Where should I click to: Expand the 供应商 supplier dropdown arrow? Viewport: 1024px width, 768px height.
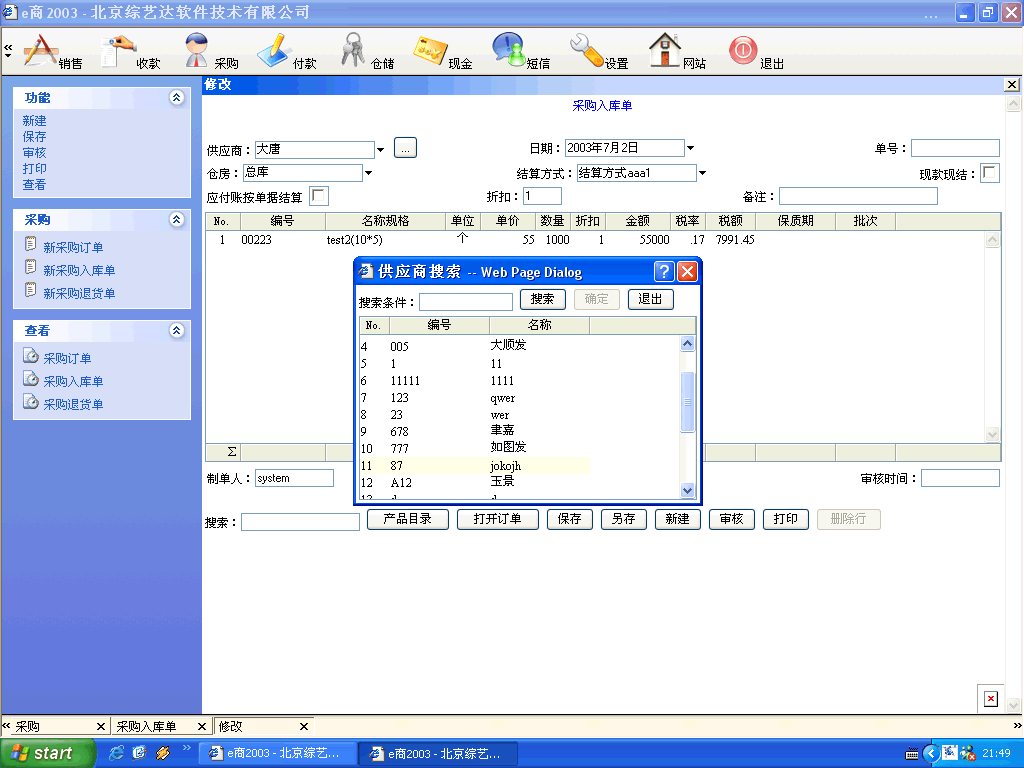pyautogui.click(x=381, y=150)
